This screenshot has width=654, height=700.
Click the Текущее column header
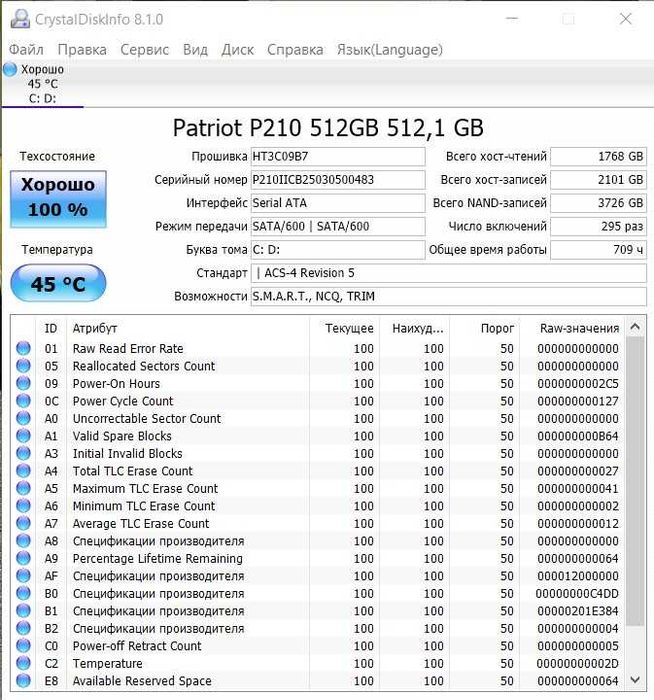tap(344, 329)
